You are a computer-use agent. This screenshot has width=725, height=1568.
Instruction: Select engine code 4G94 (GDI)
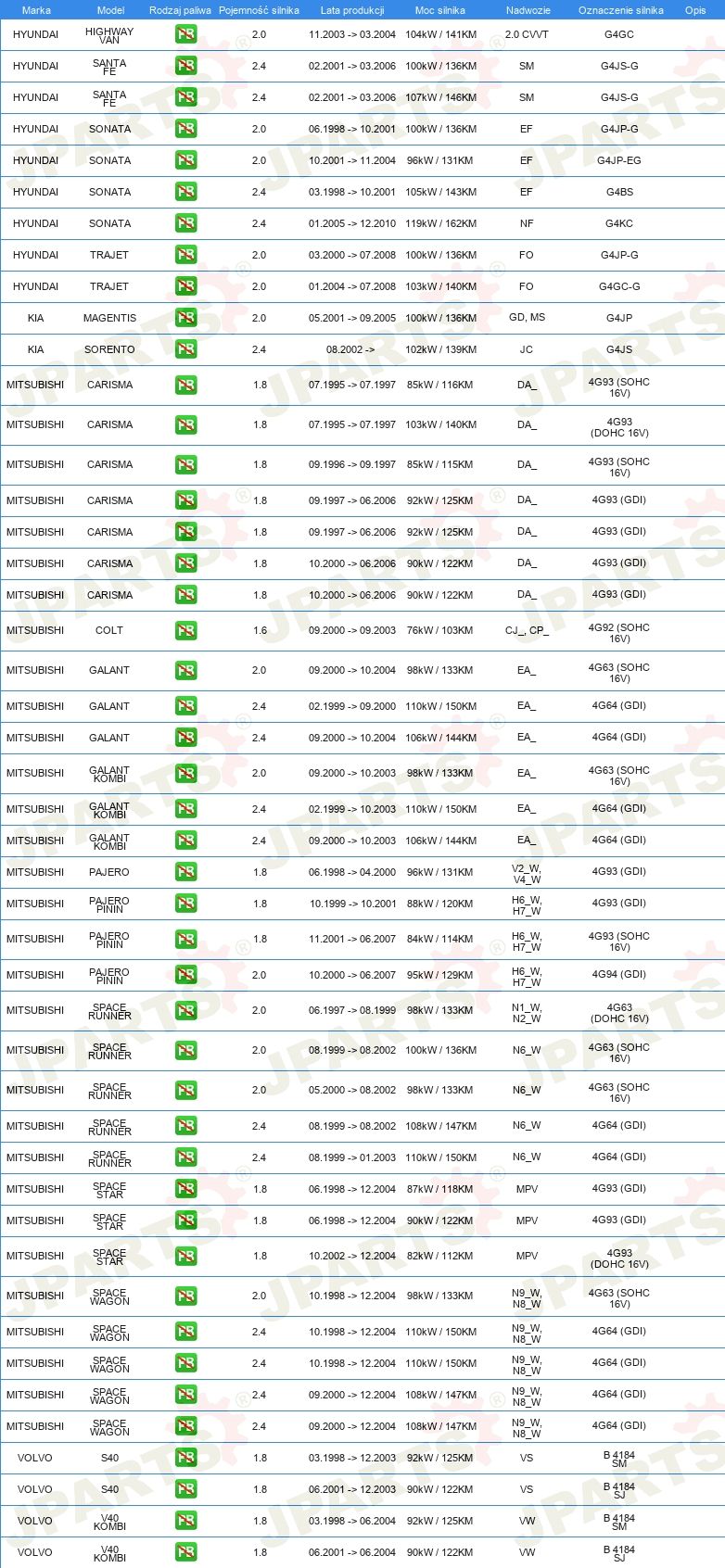coord(619,974)
